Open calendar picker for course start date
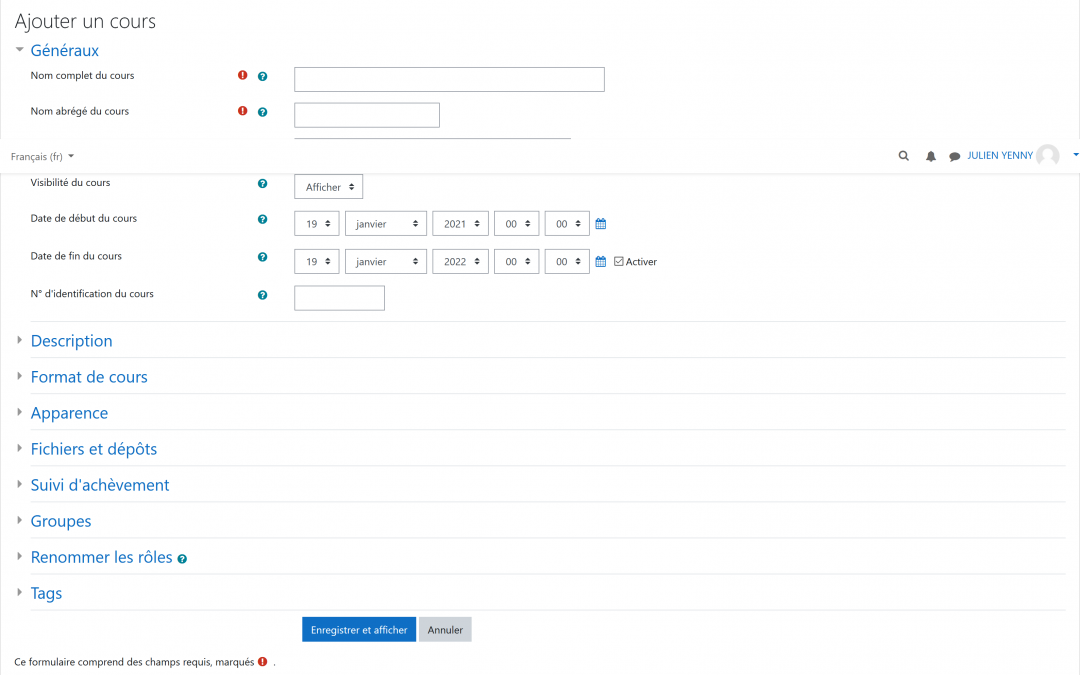1080x675 pixels. [601, 224]
